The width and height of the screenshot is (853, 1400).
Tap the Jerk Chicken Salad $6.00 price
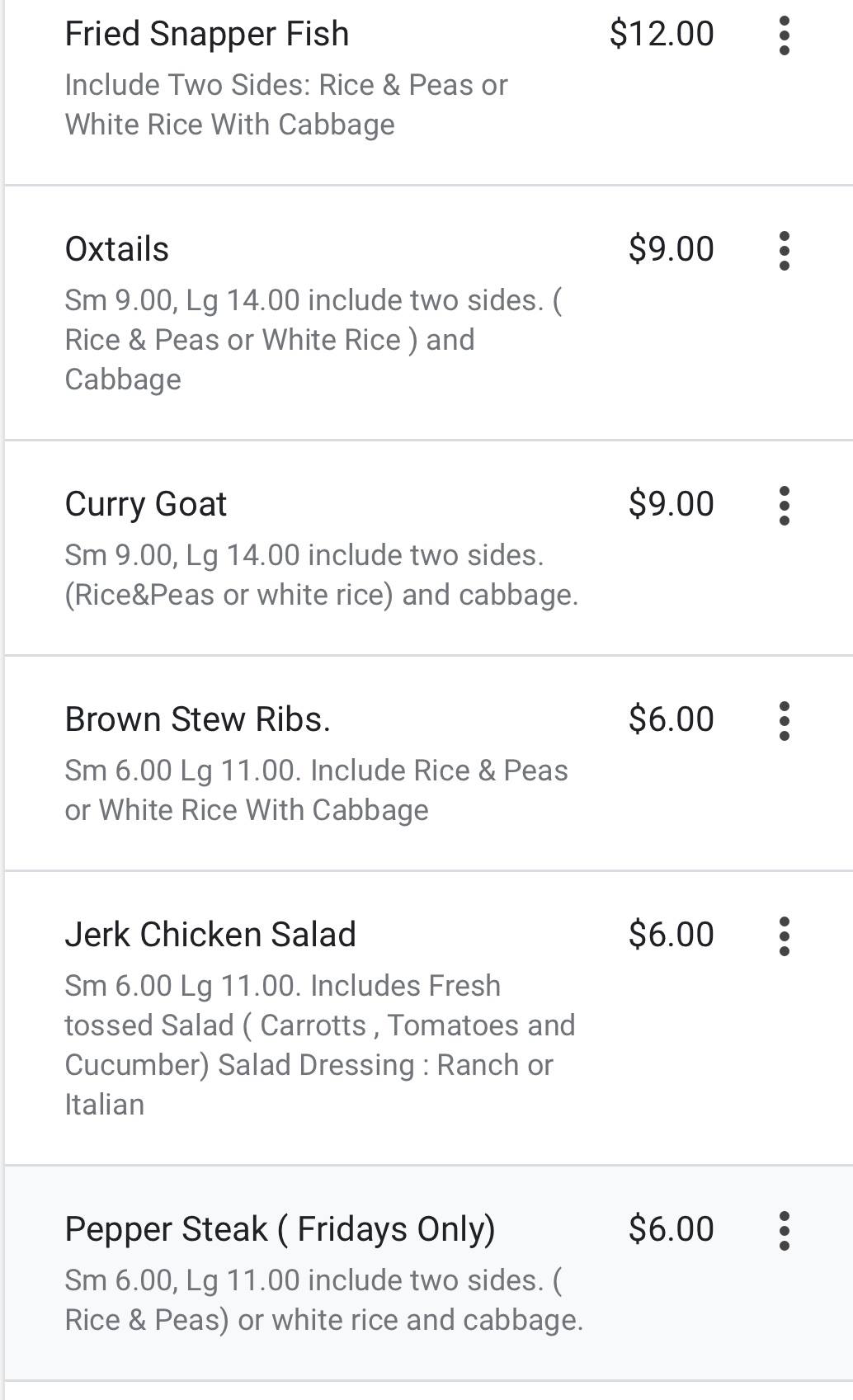(671, 935)
